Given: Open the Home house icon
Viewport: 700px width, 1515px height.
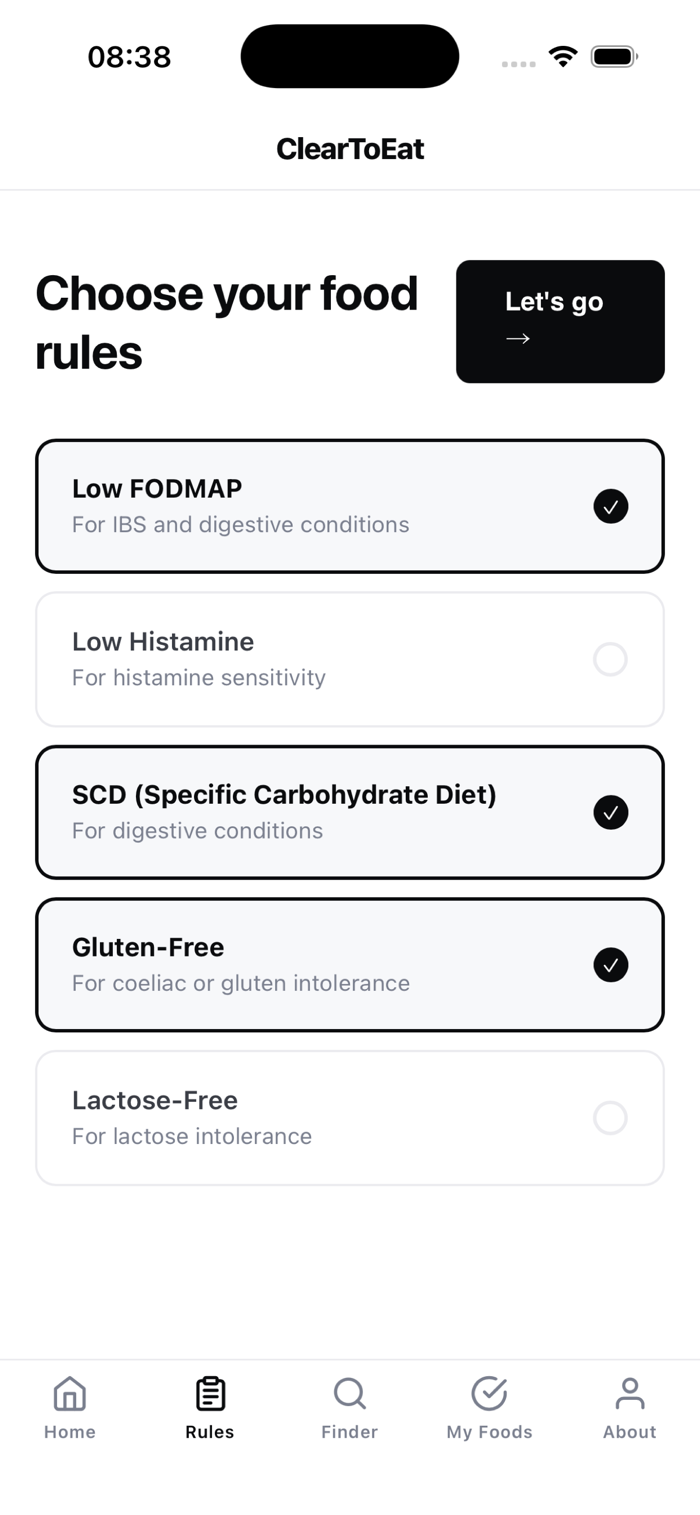Looking at the screenshot, I should click(x=70, y=1392).
